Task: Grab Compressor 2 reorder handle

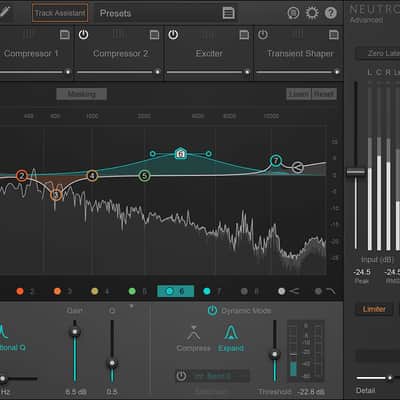Action: (118, 34)
